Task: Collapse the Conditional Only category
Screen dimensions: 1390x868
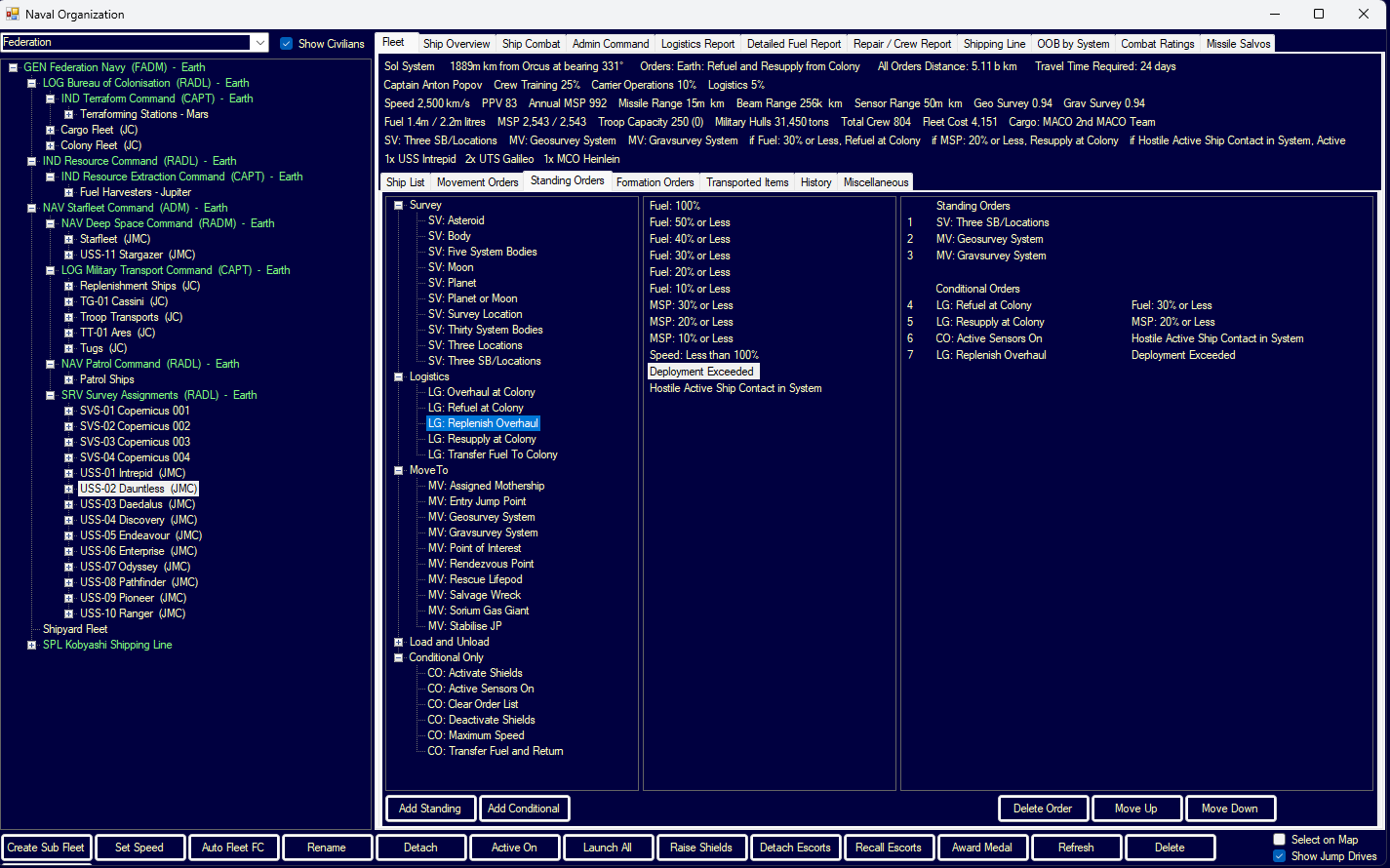Action: (398, 657)
